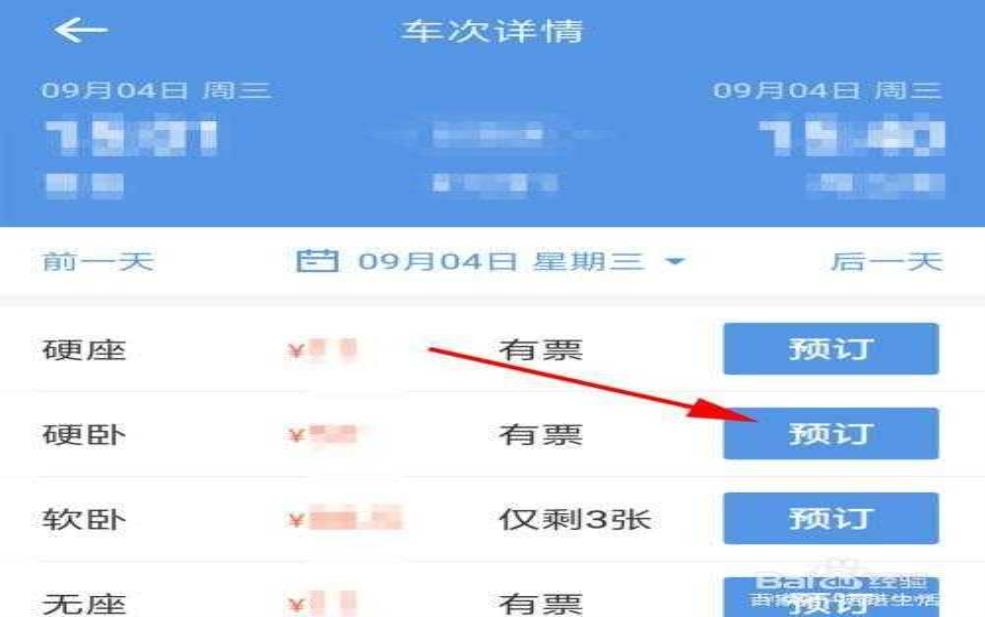Select the 硬卧 seat type label
This screenshot has height=617, width=985.
84,435
